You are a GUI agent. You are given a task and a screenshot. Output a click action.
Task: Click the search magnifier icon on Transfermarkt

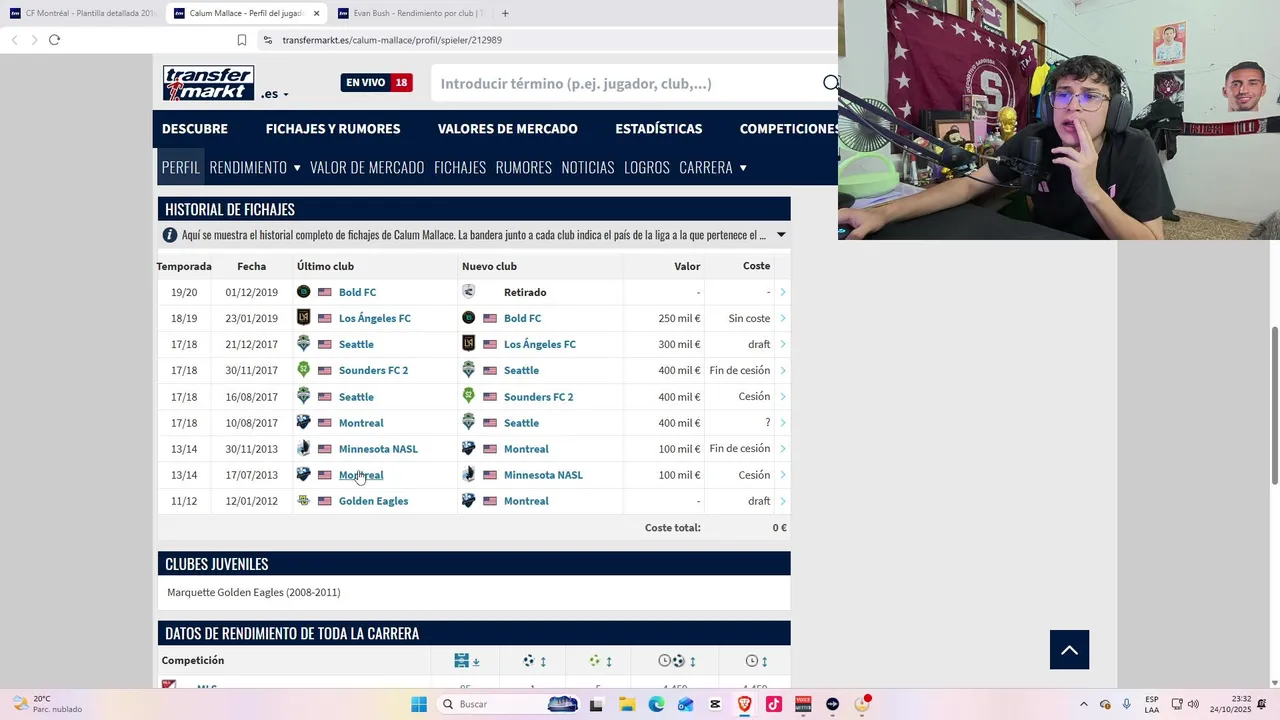(830, 83)
